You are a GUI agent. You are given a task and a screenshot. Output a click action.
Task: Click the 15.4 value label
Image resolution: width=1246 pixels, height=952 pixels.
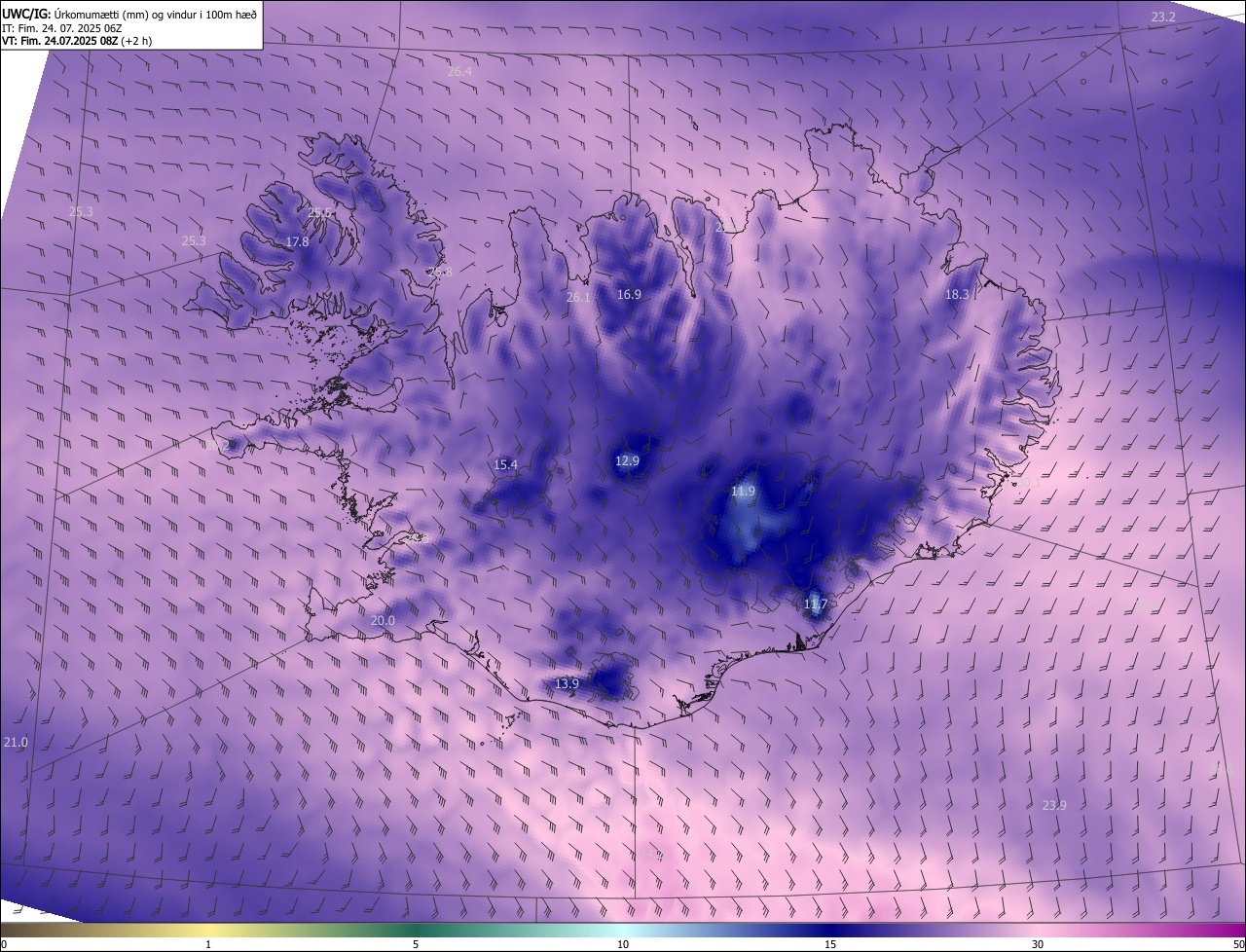tap(506, 465)
